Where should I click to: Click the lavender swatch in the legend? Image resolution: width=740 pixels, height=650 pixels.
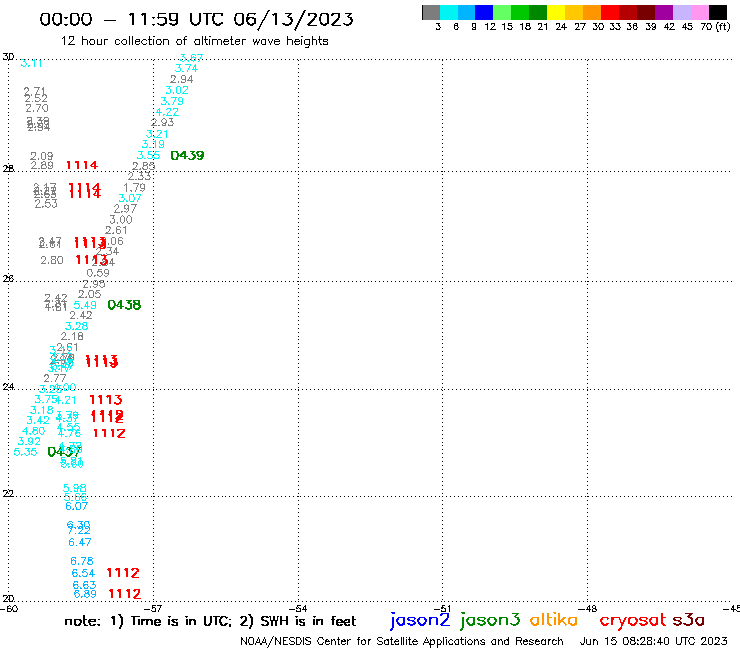click(681, 12)
